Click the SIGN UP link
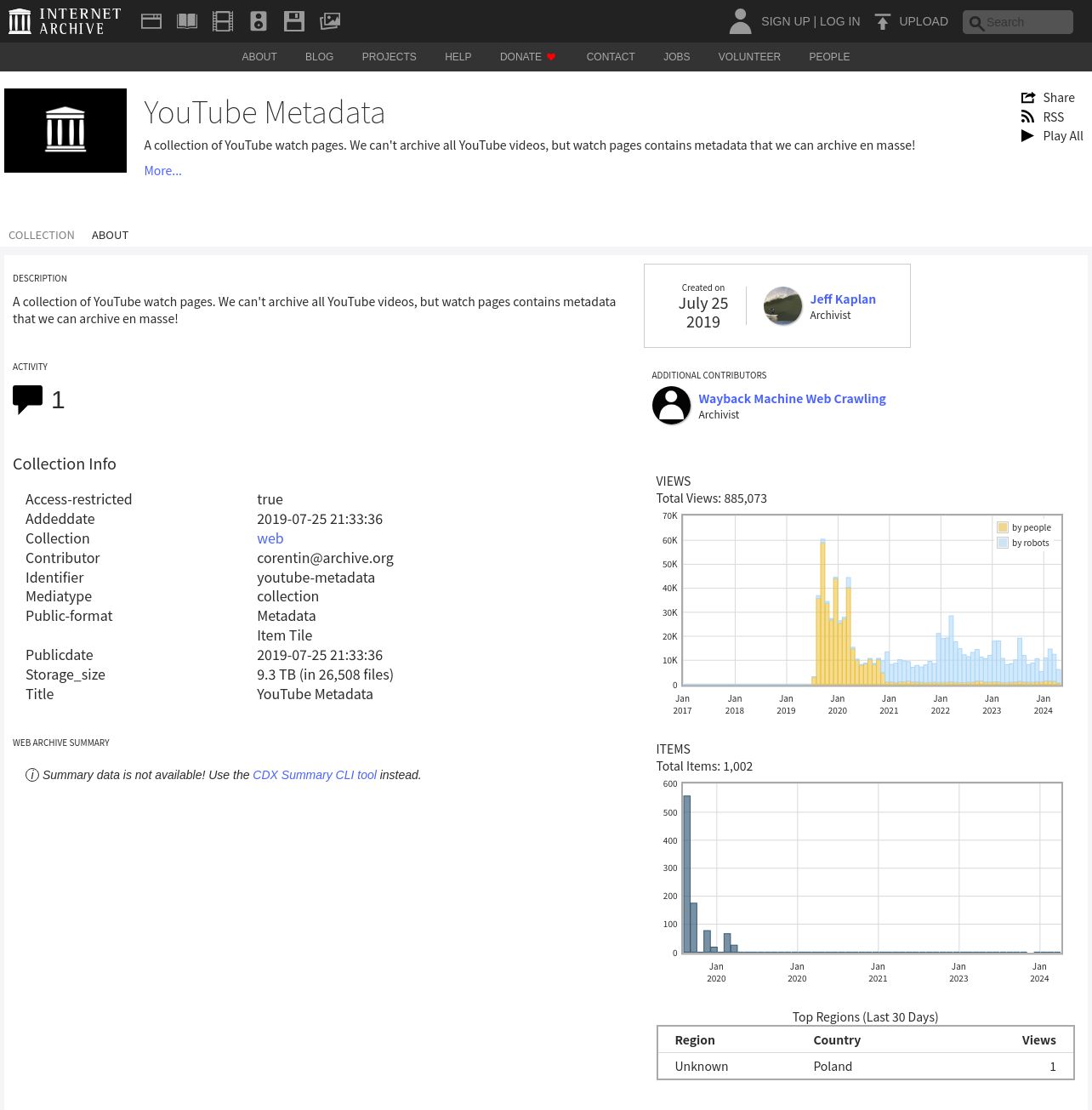The width and height of the screenshot is (1092, 1110). (785, 21)
